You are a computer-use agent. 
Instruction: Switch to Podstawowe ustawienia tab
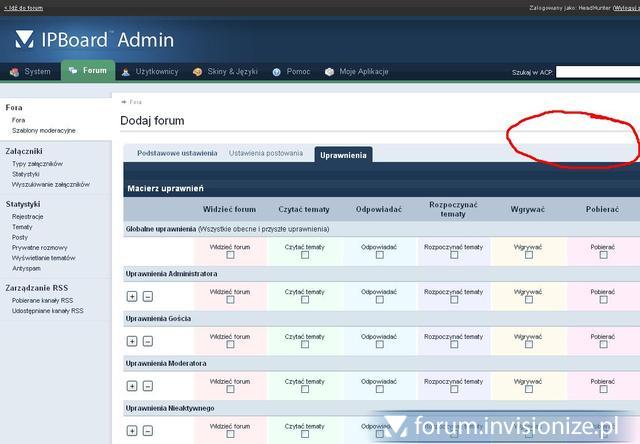[x=176, y=154]
